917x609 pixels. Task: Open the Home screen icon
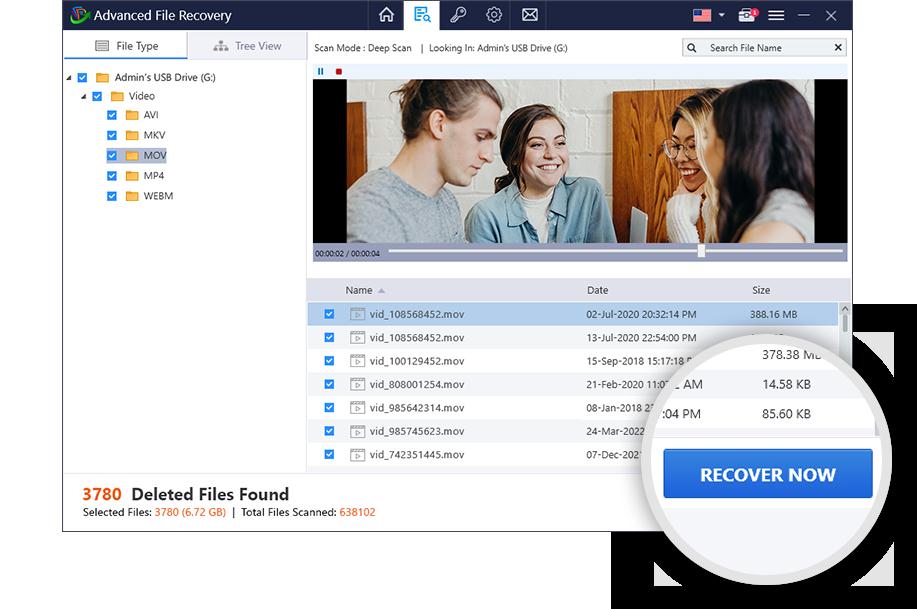coord(385,15)
